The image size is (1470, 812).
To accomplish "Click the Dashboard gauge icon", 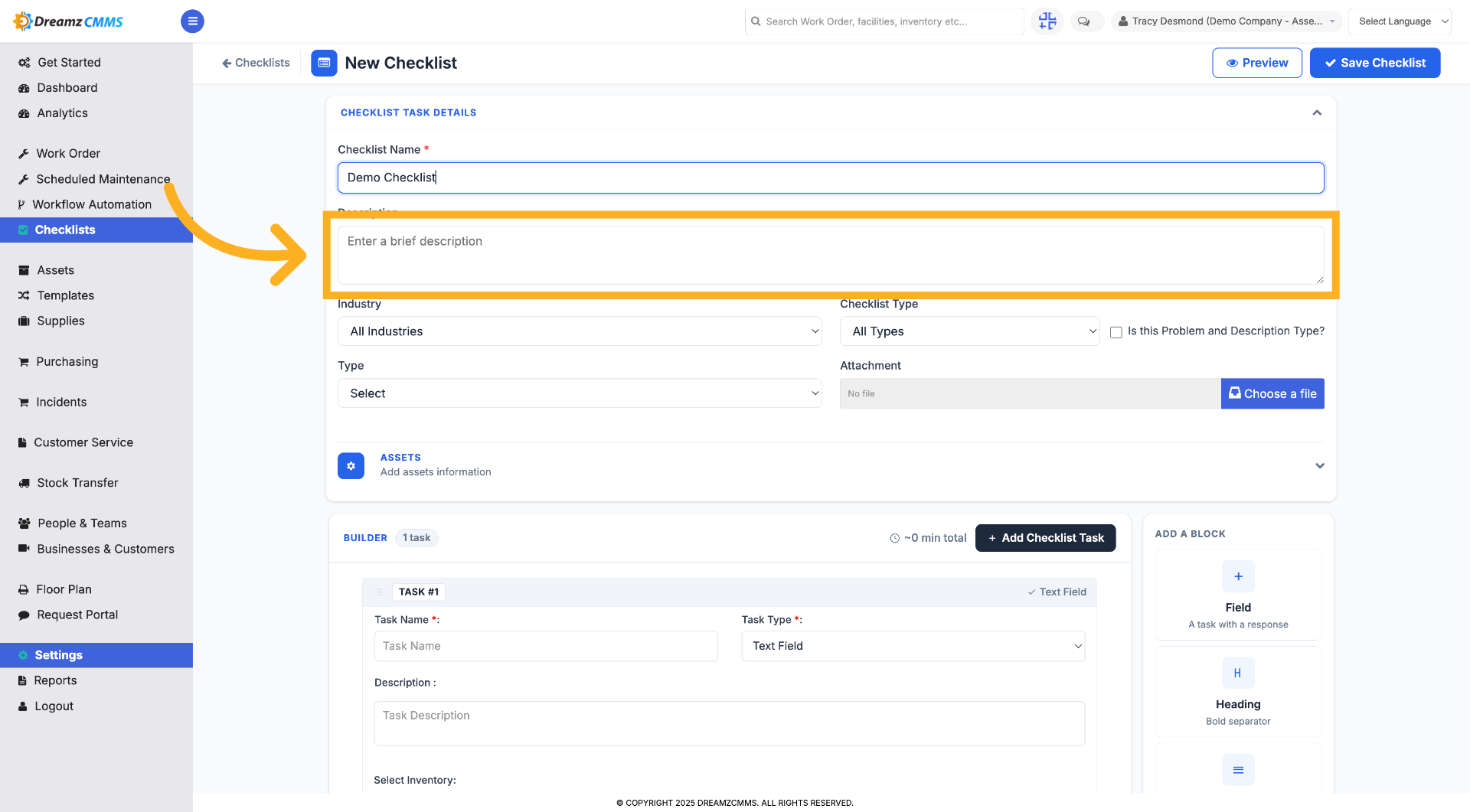I will tap(24, 88).
